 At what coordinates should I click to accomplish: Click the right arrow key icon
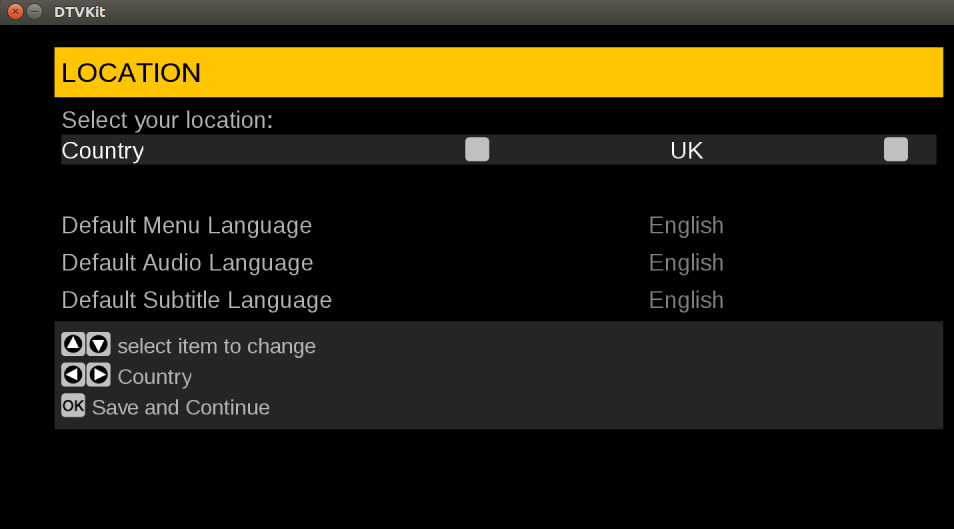tap(98, 376)
